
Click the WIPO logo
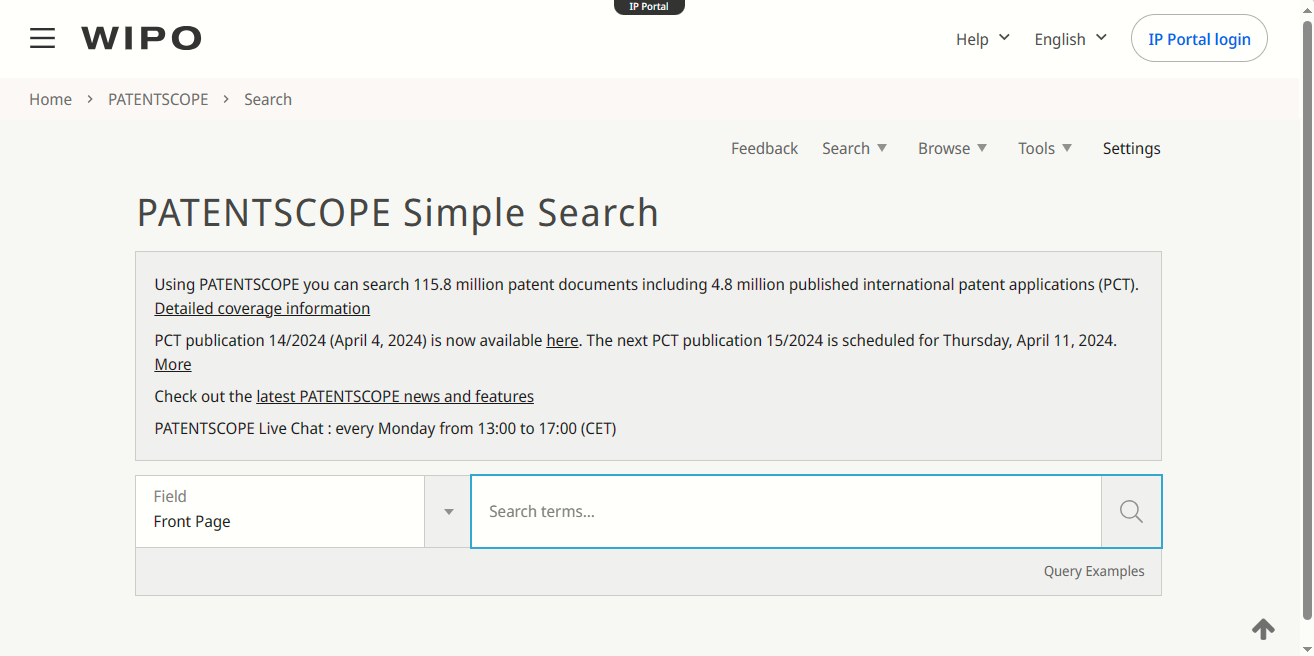(x=141, y=39)
